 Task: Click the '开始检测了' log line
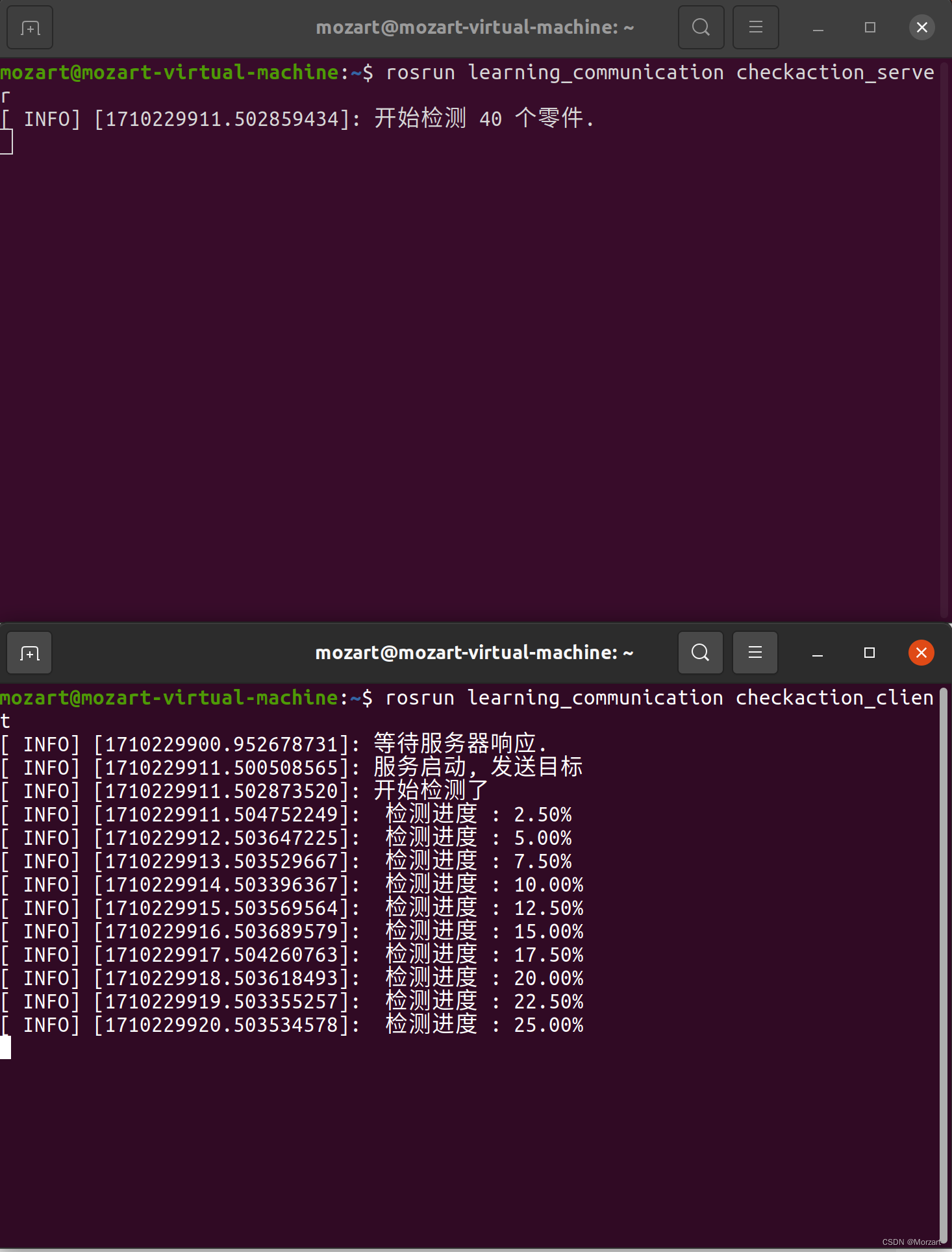(x=245, y=791)
